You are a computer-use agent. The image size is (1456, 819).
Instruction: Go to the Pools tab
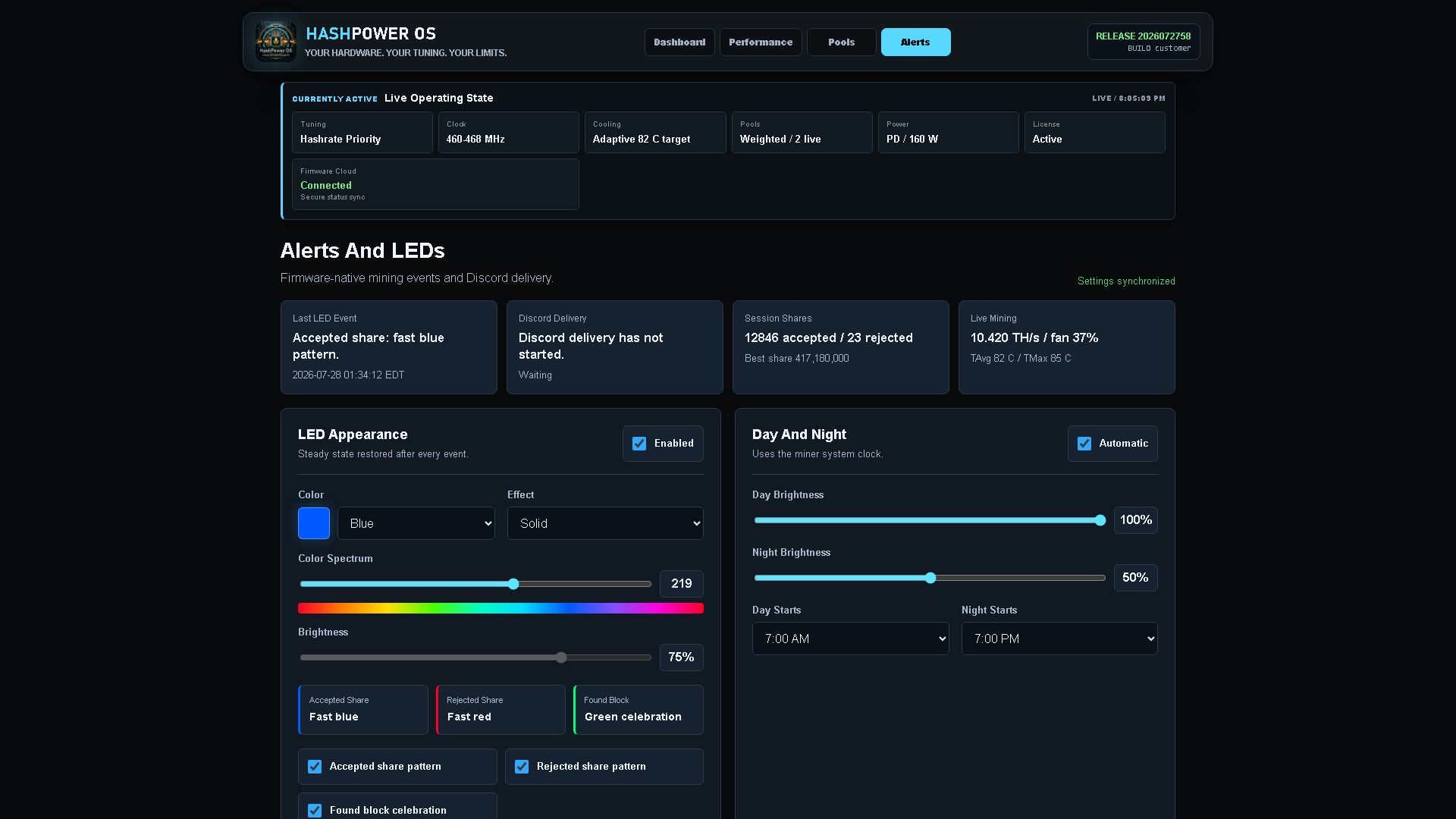click(x=841, y=42)
